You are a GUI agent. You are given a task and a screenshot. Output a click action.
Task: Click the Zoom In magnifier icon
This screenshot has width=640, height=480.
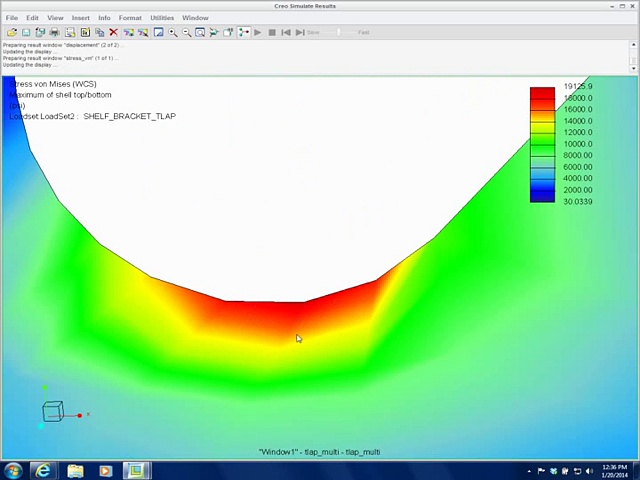coord(173,32)
